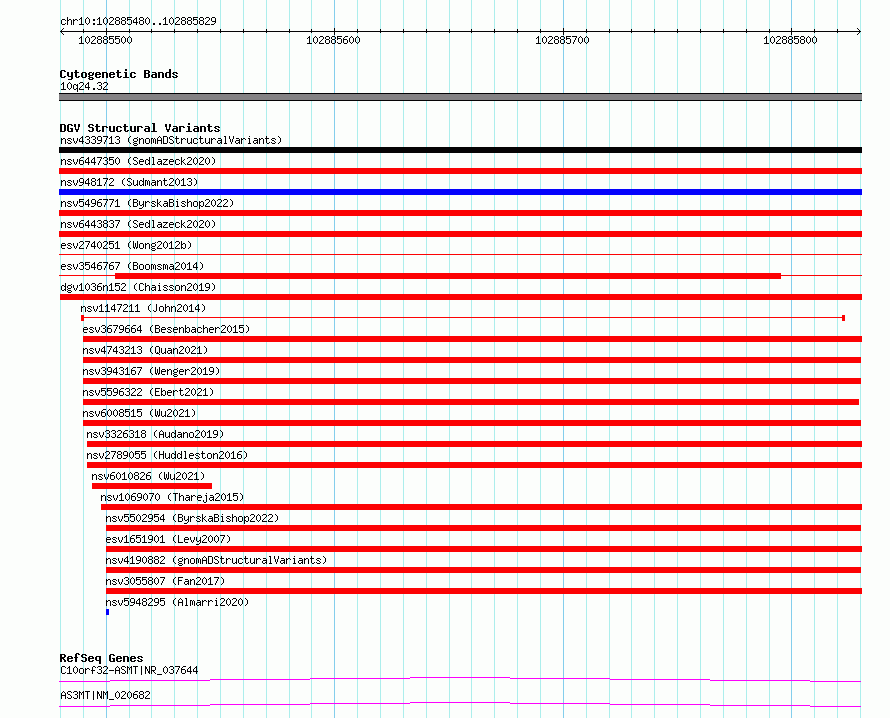Click the red nsv6447350 variant bar
This screenshot has width=890, height=718.
460,171
